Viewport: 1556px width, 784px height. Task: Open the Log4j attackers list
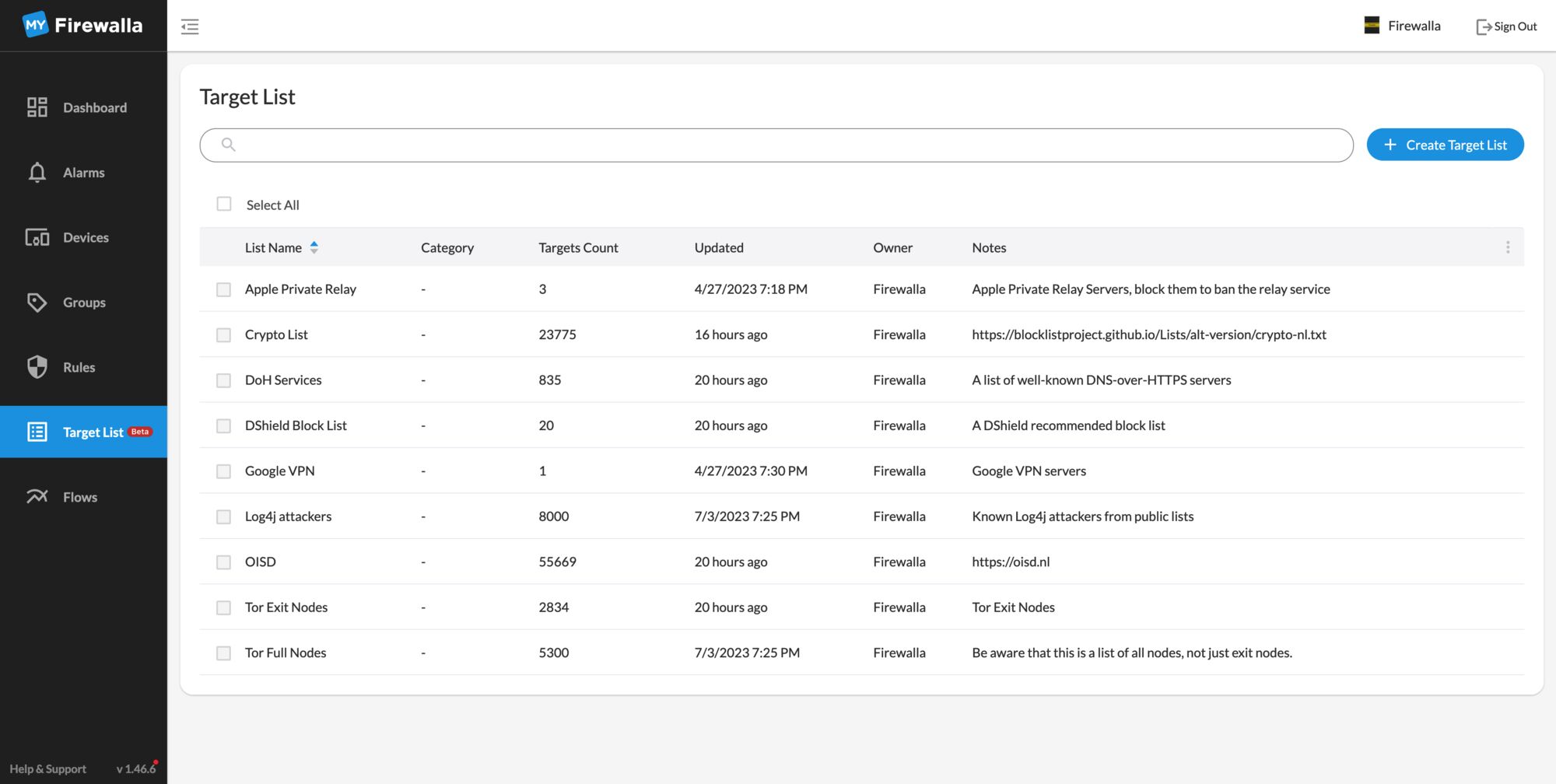click(288, 516)
